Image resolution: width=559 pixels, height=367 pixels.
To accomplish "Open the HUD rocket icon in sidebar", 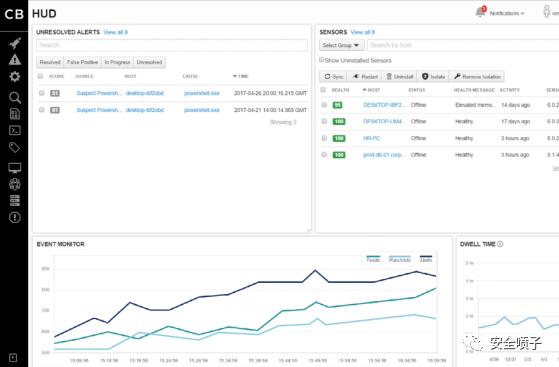I will click(15, 43).
